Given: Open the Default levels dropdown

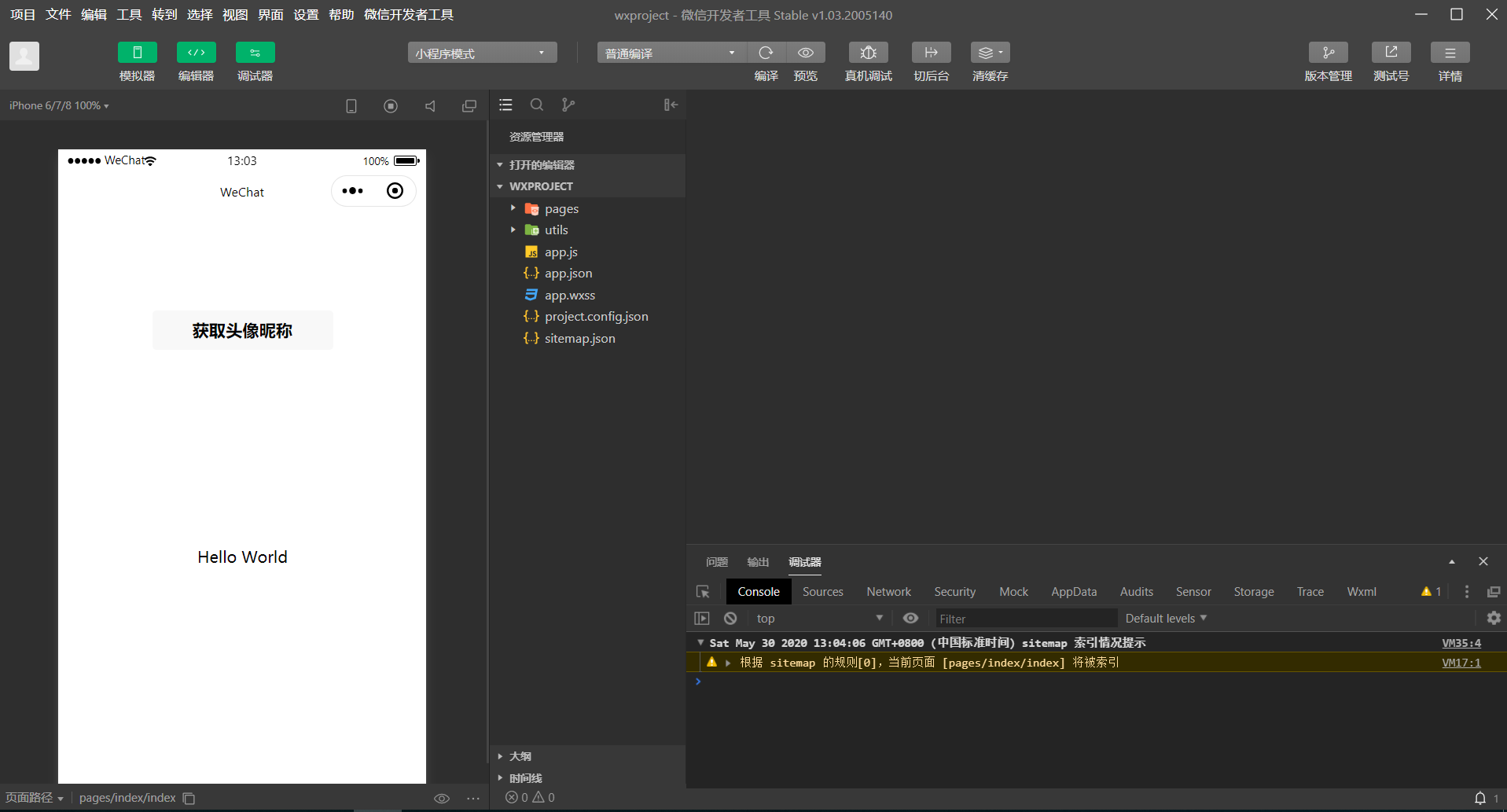Looking at the screenshot, I should coord(1166,619).
